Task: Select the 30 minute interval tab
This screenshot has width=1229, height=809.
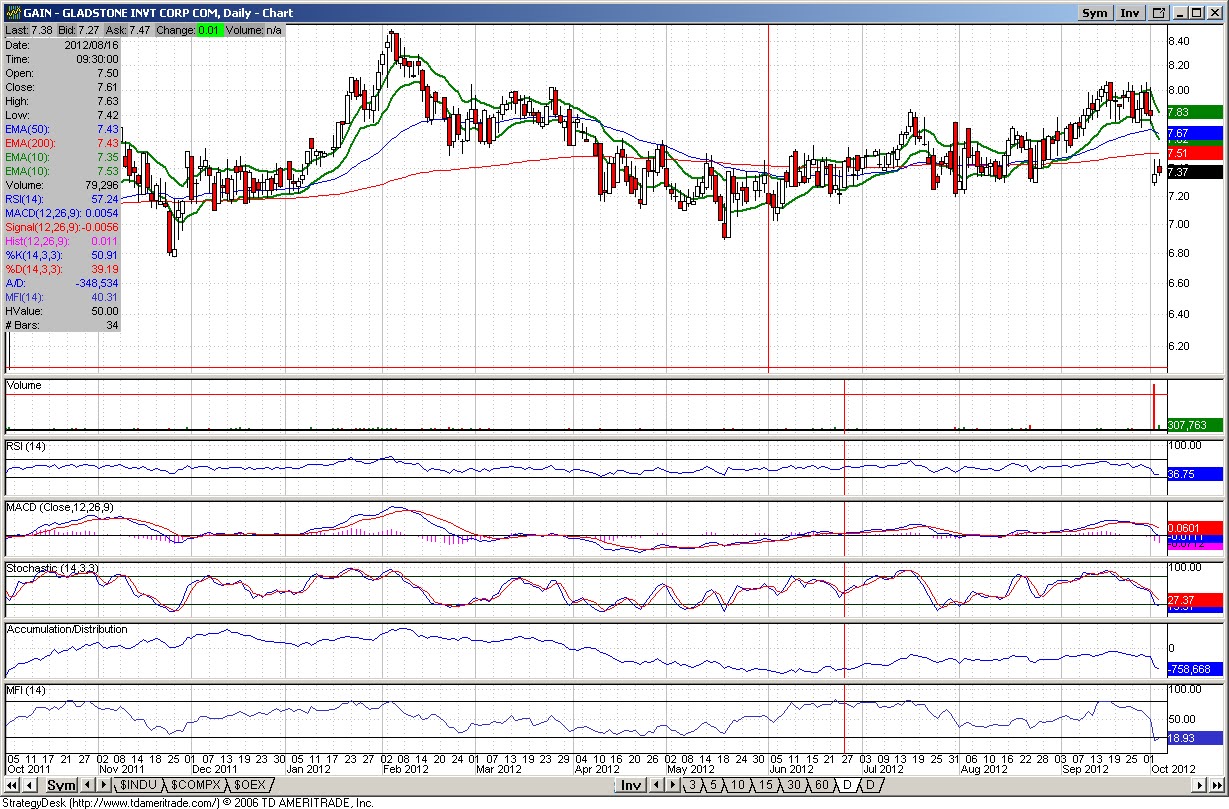Action: click(793, 785)
